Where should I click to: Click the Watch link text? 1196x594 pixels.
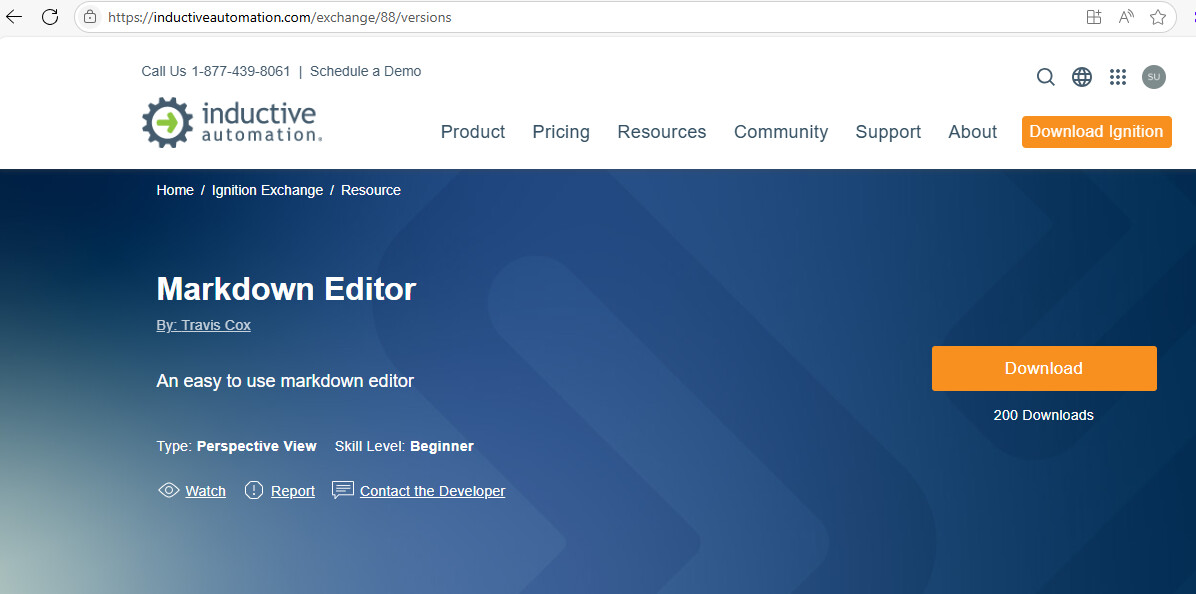tap(205, 491)
